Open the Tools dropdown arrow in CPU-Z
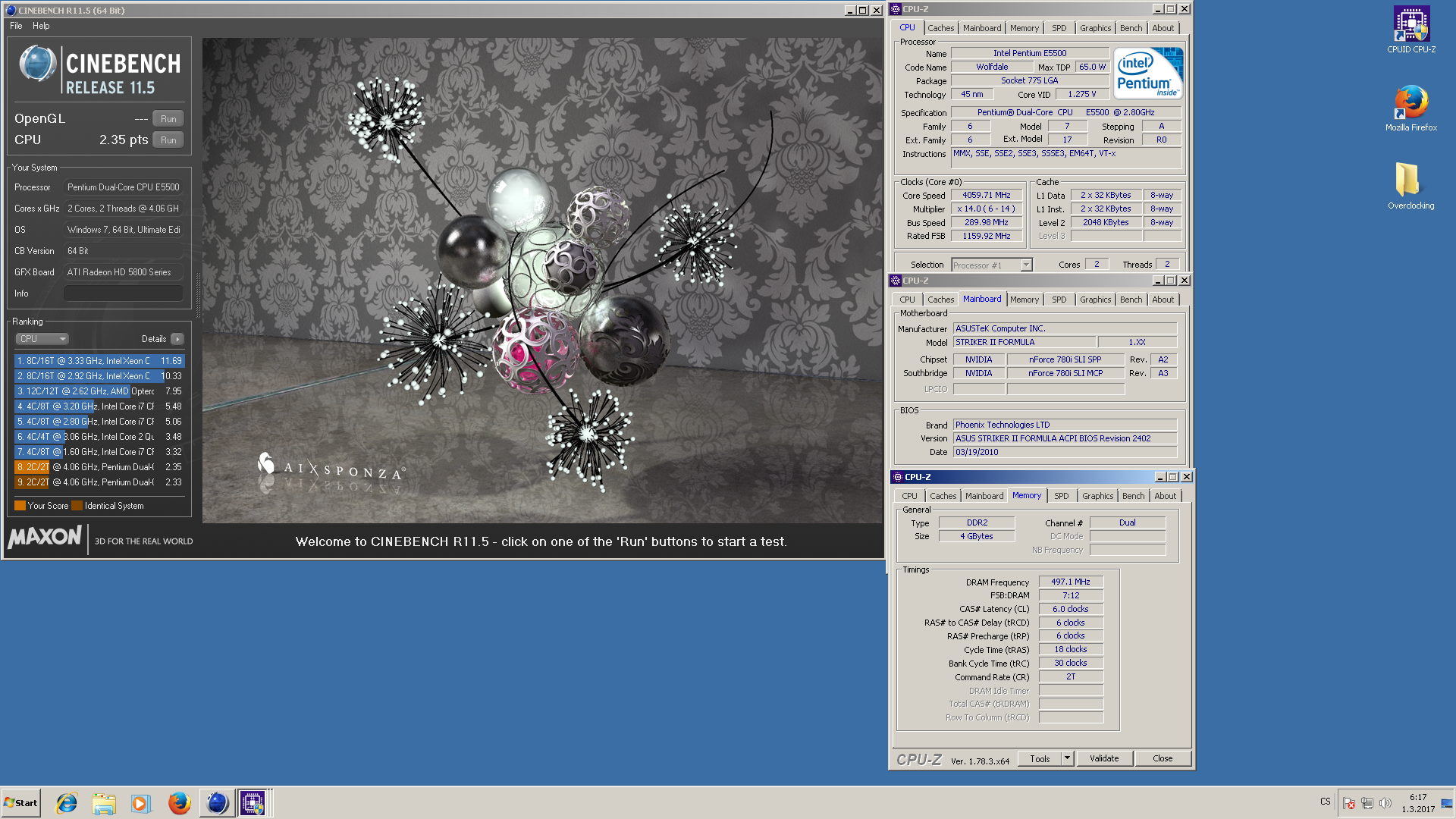Image resolution: width=1456 pixels, height=819 pixels. pos(1068,758)
